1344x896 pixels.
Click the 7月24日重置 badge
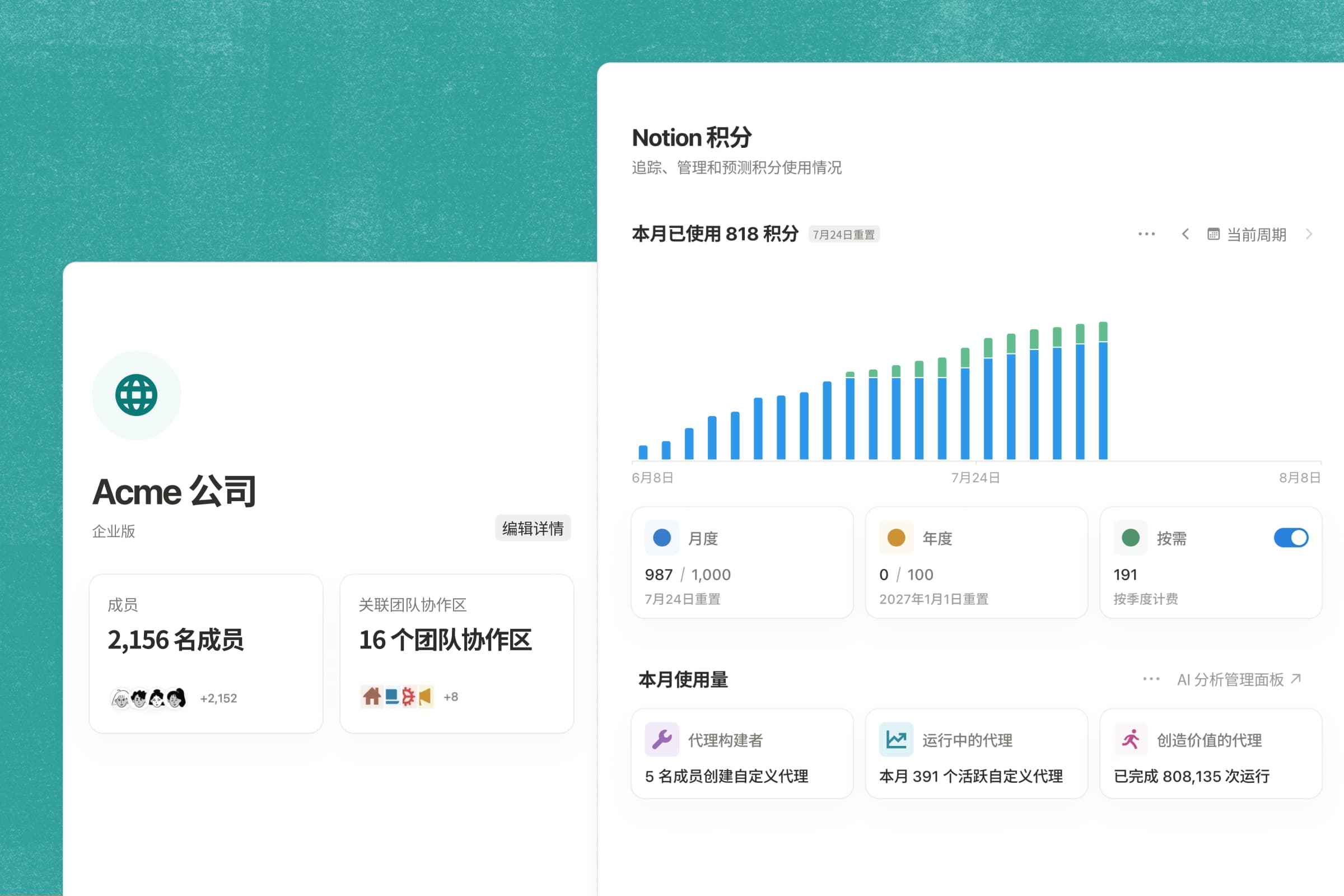[x=843, y=234]
